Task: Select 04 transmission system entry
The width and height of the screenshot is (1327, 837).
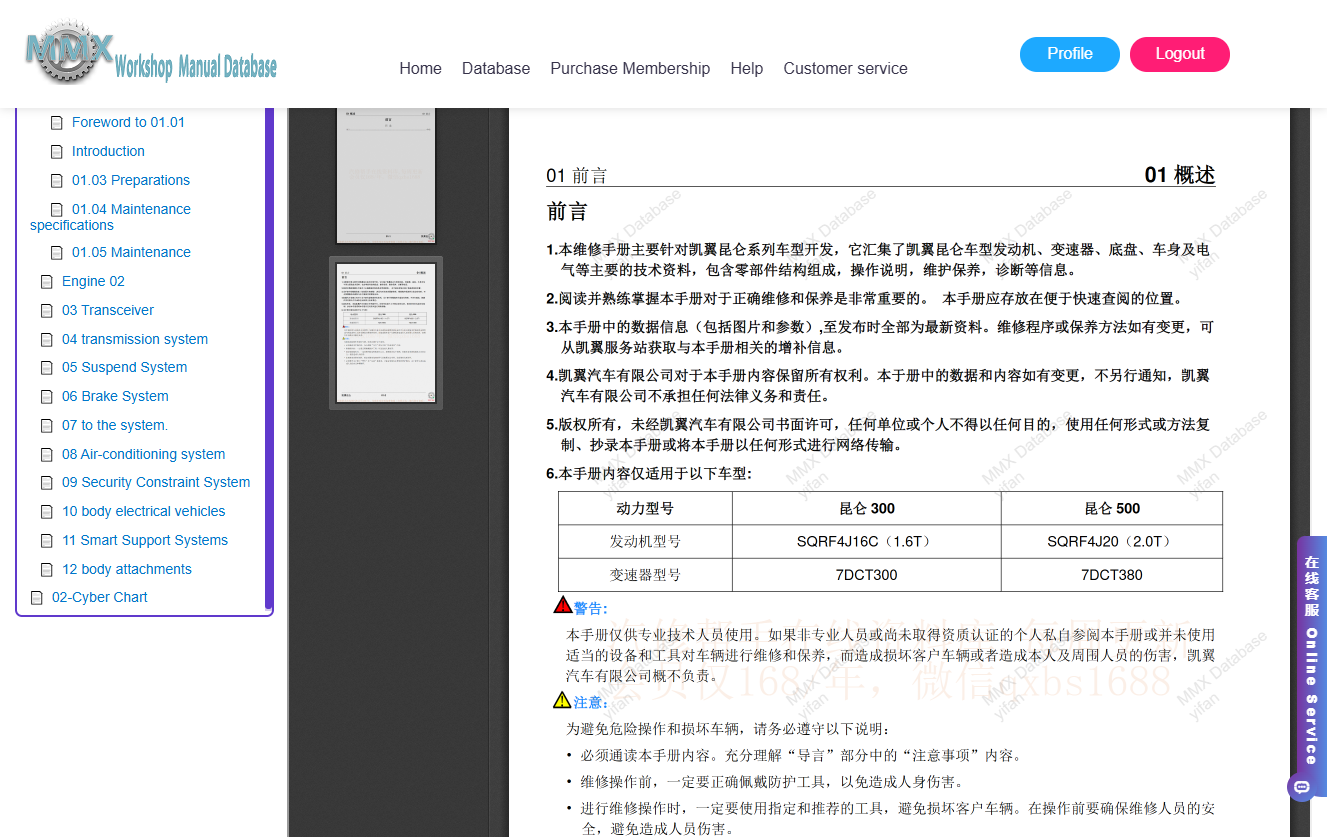Action: [x=135, y=339]
